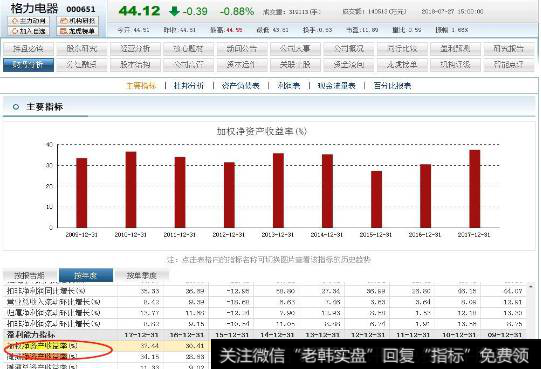The height and width of the screenshot is (369, 541).
Task: Open the 公司高管 section
Action: pos(189,65)
